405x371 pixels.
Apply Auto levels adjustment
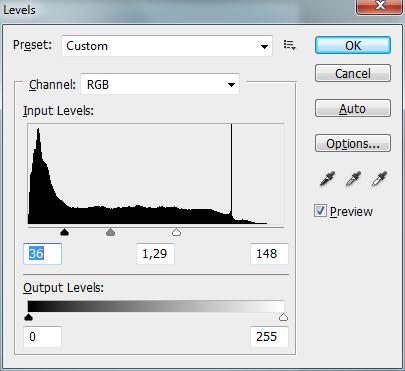point(353,108)
